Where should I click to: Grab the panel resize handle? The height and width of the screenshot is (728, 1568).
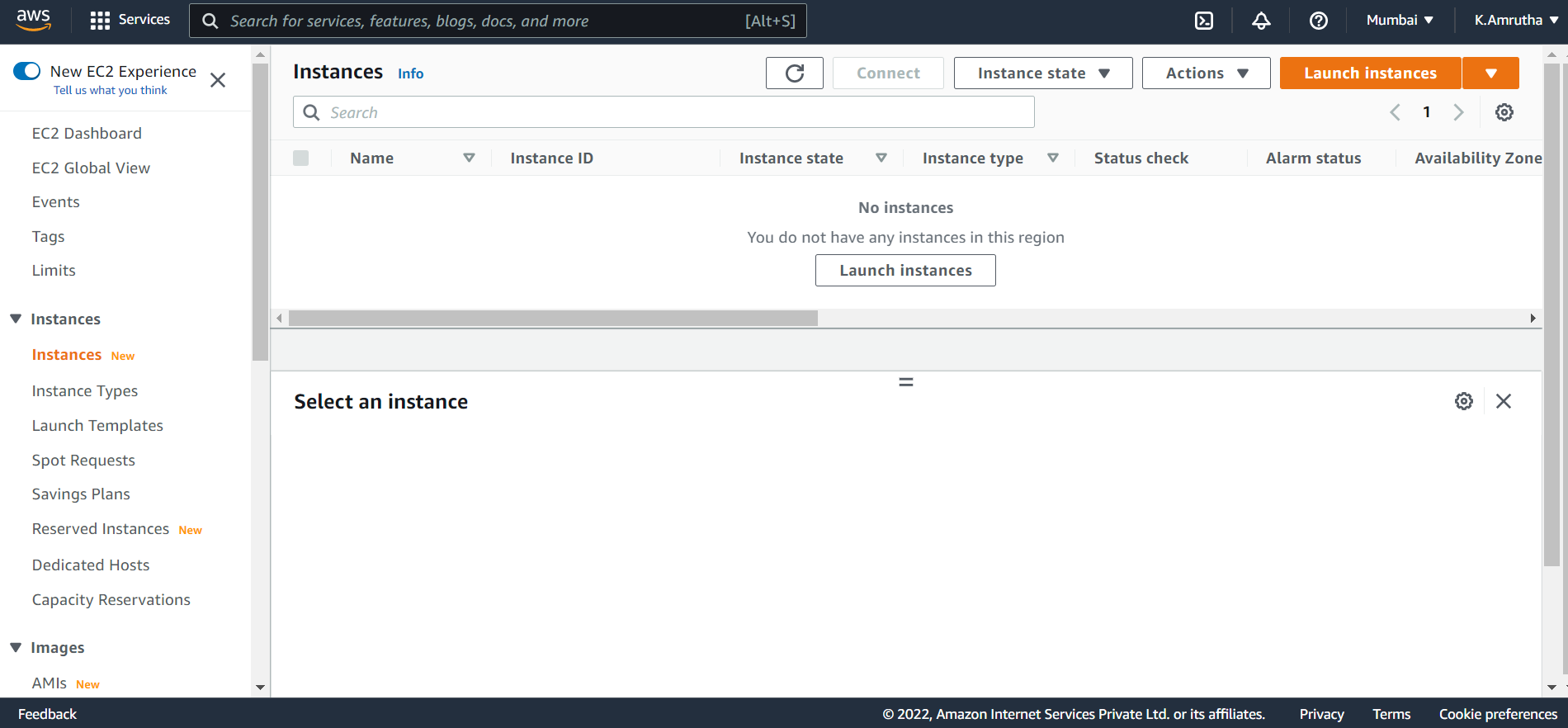(906, 382)
